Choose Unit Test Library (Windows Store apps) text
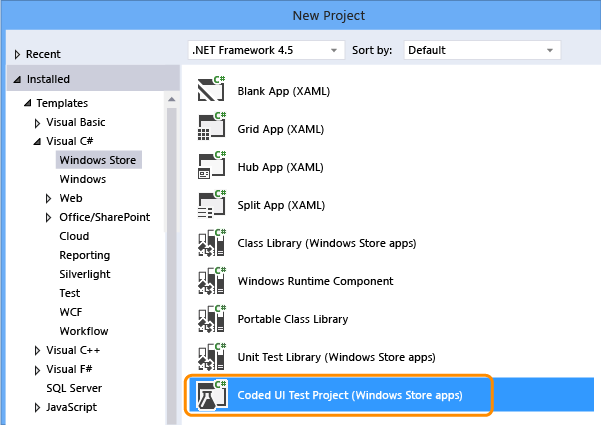 click(337, 357)
